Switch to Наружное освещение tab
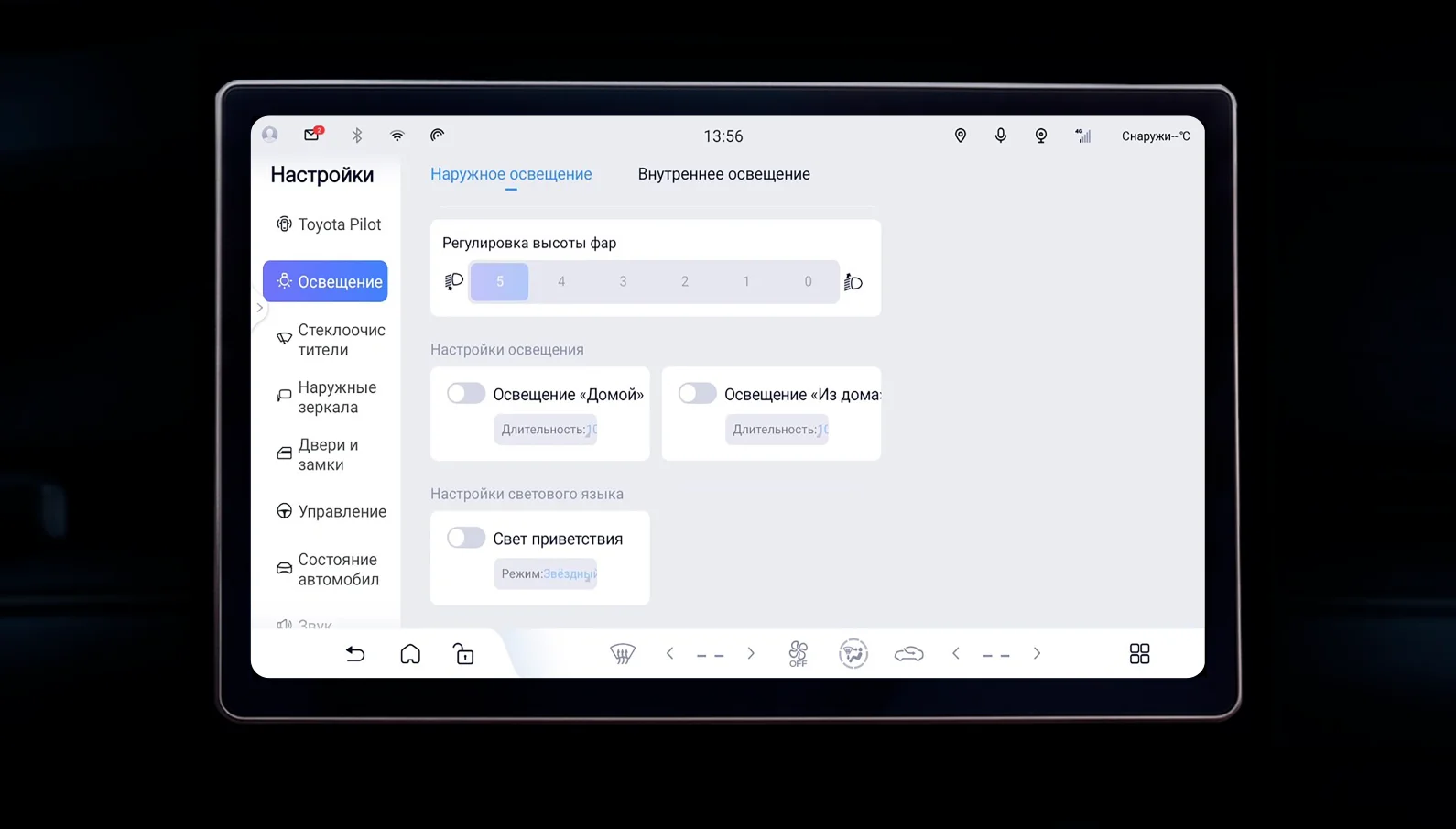The height and width of the screenshot is (829, 1456). pyautogui.click(x=511, y=174)
